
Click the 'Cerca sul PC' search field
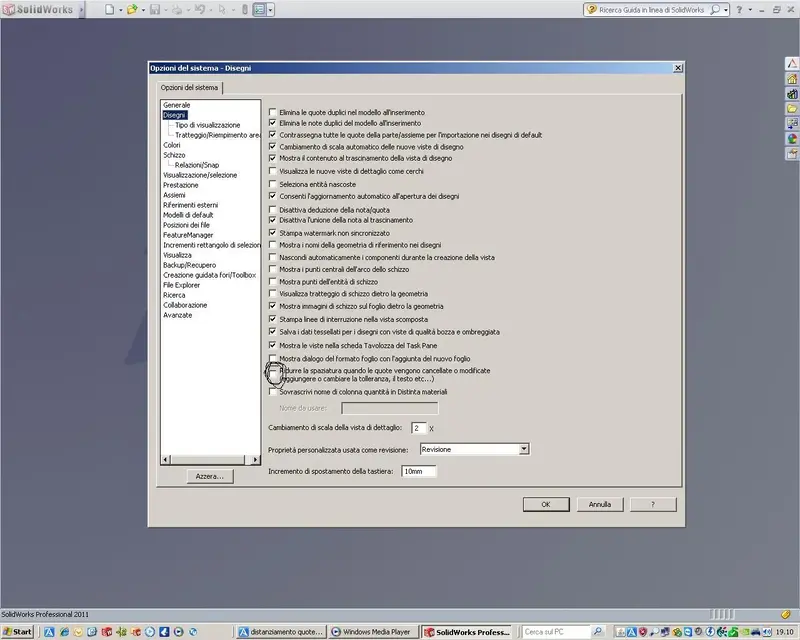[556, 632]
